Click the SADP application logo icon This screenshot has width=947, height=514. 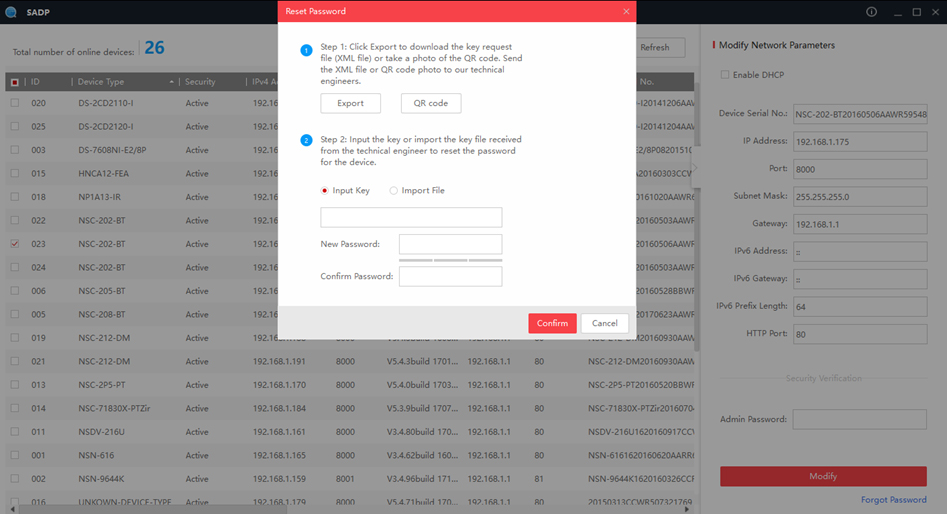pos(10,12)
